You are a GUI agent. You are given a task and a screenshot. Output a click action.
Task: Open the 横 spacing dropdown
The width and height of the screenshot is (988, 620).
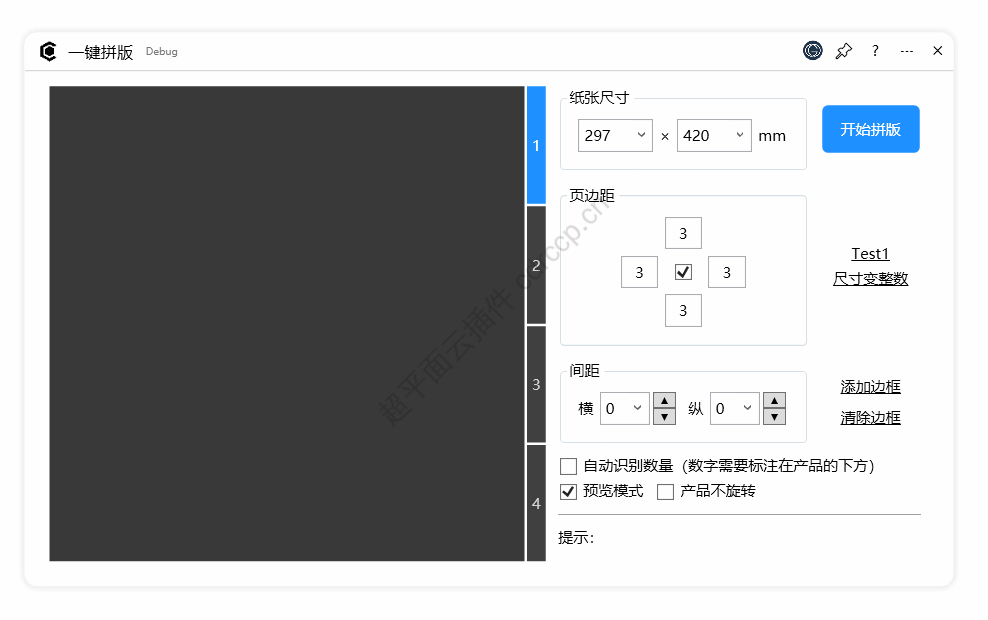624,408
